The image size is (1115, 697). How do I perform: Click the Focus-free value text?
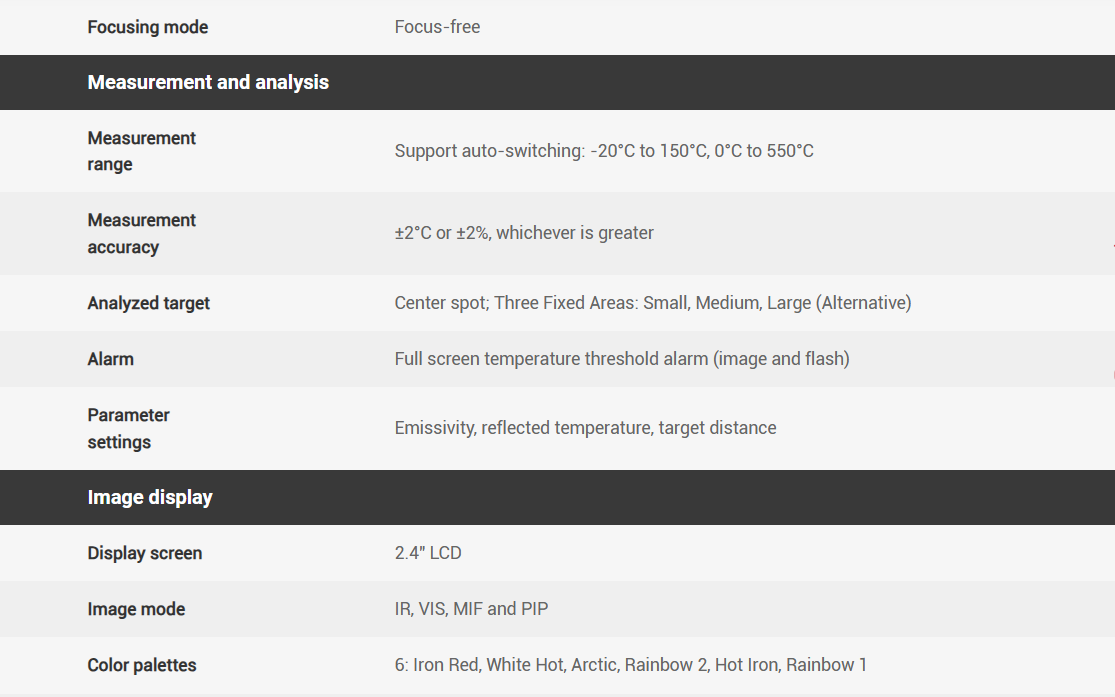[x=437, y=27]
